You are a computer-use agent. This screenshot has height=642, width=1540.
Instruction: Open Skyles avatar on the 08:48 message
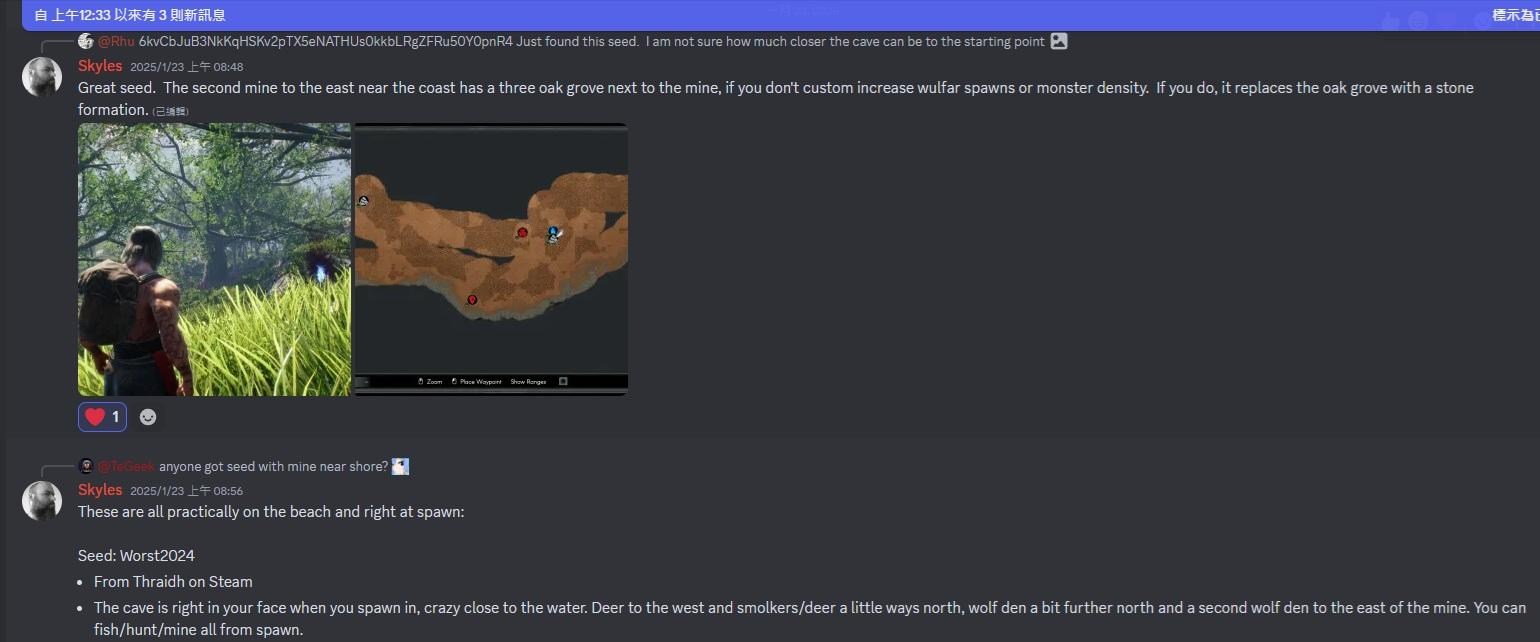coord(42,77)
